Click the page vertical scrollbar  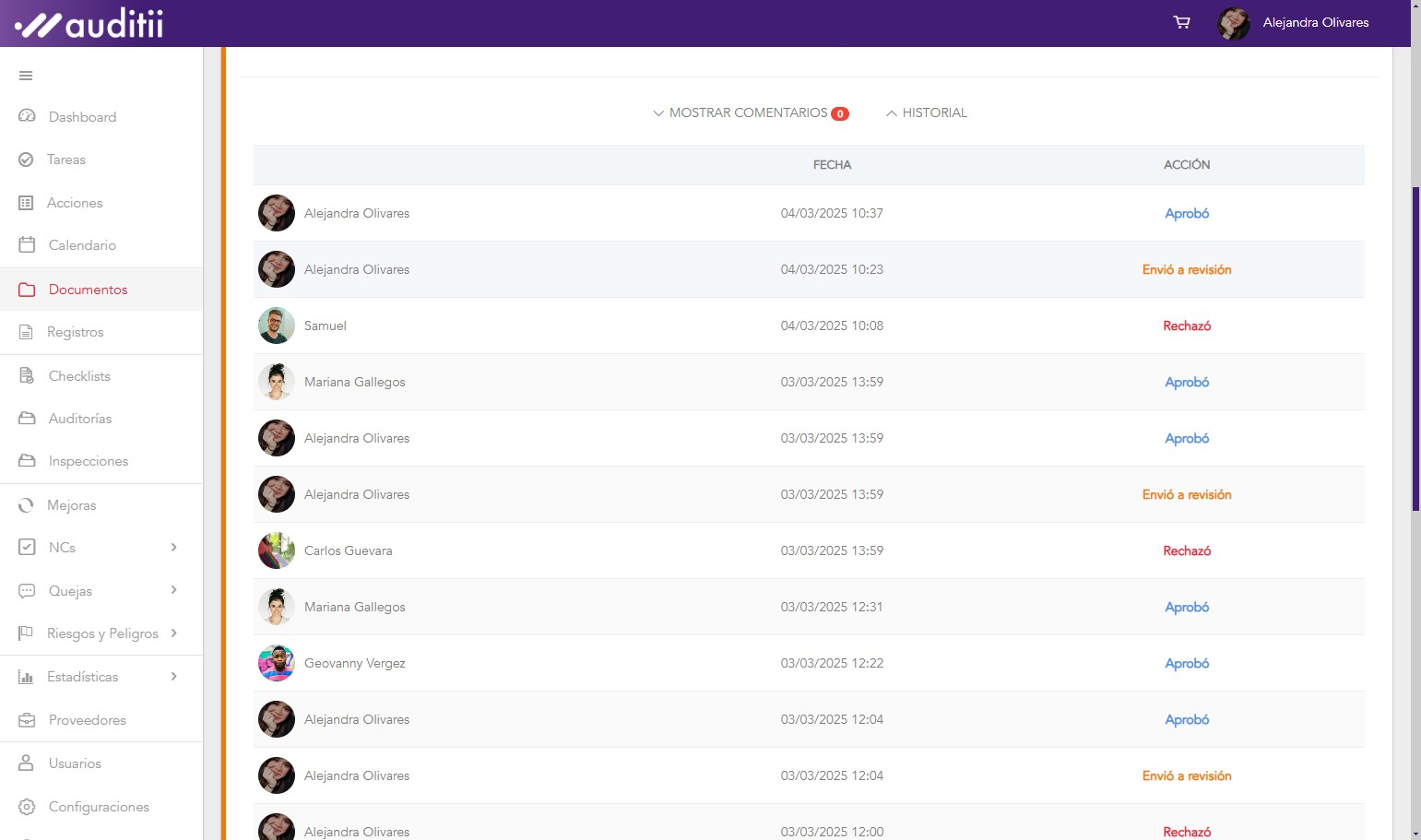1415,349
